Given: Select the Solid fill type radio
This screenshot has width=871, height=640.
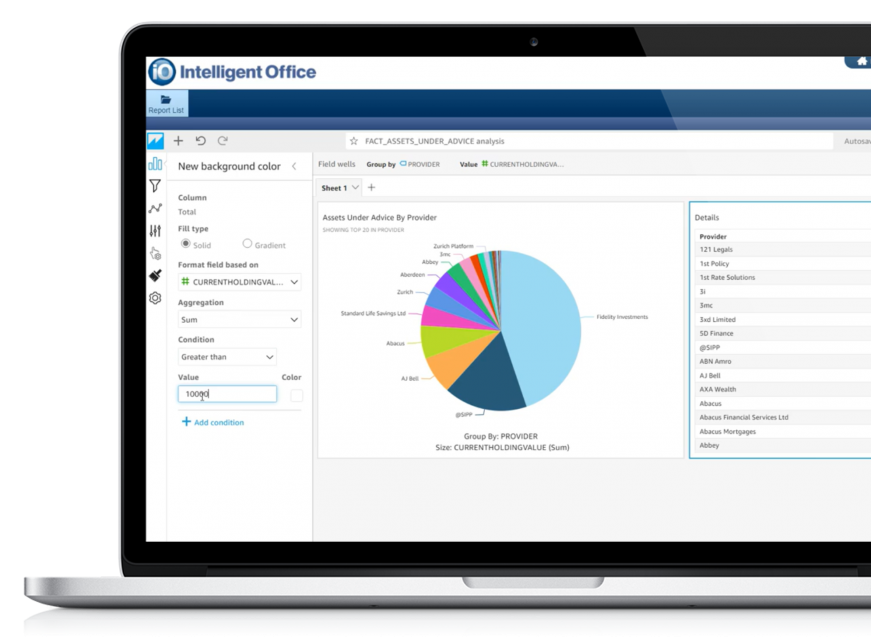Looking at the screenshot, I should click(186, 244).
